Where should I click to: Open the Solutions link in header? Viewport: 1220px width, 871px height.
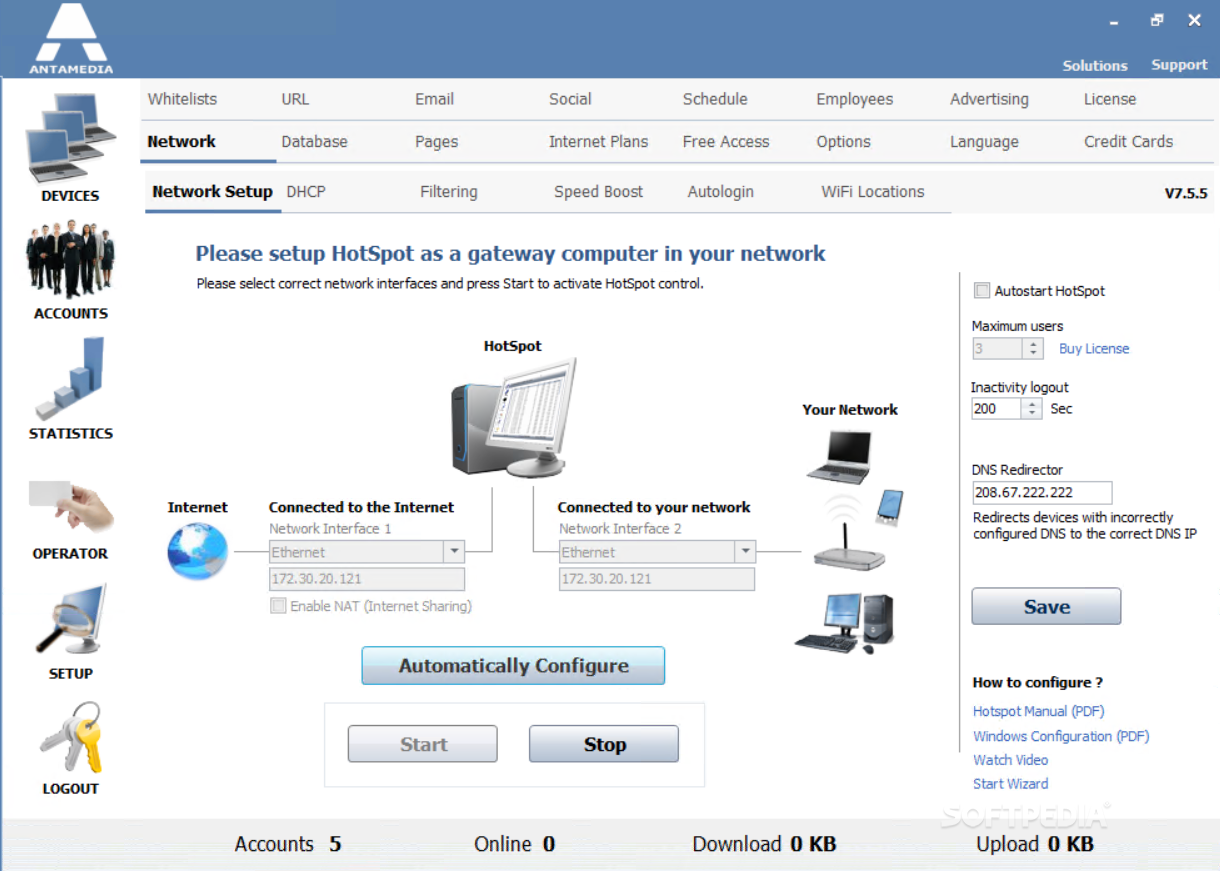[x=1095, y=65]
